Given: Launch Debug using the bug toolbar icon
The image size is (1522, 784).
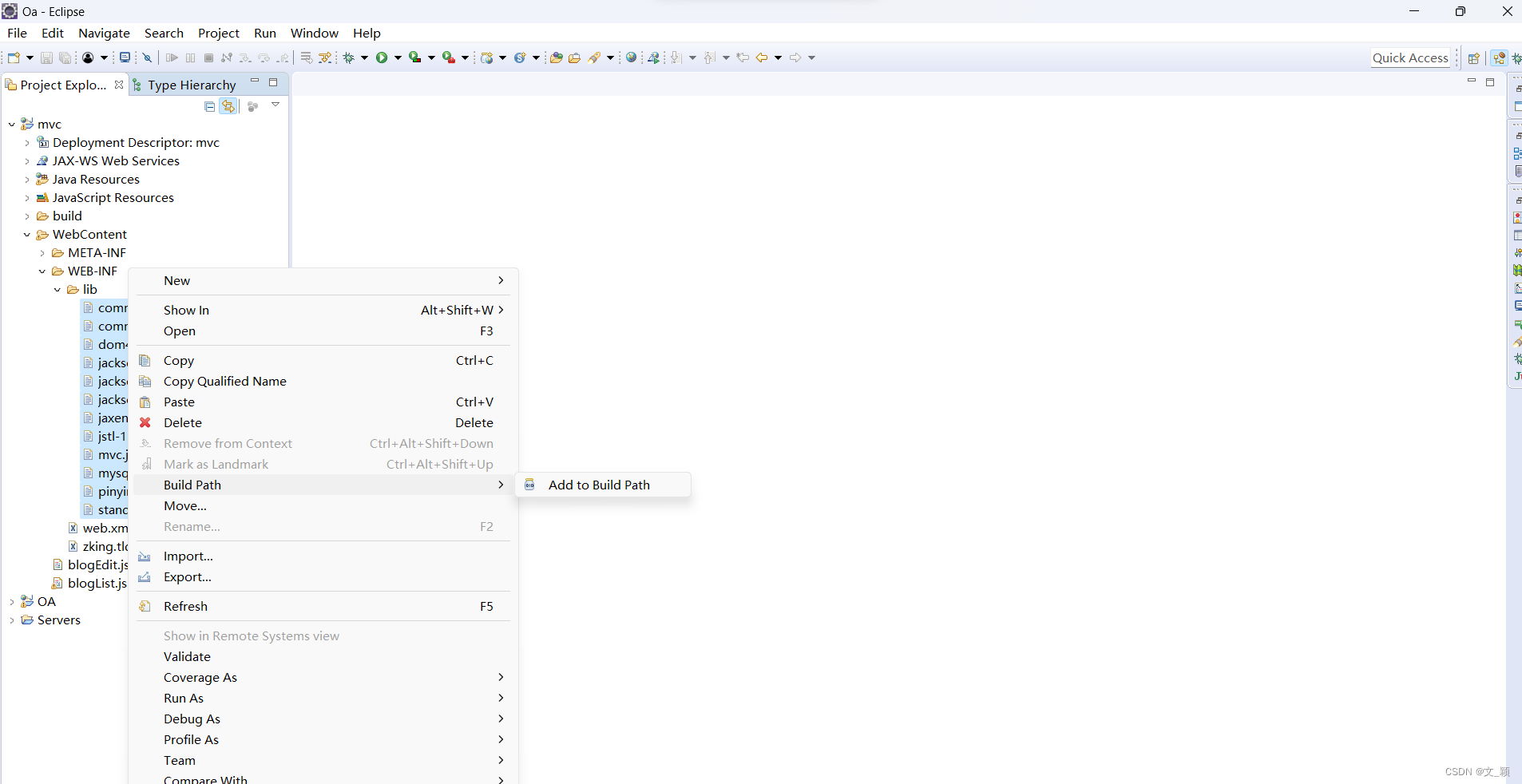Looking at the screenshot, I should [349, 57].
